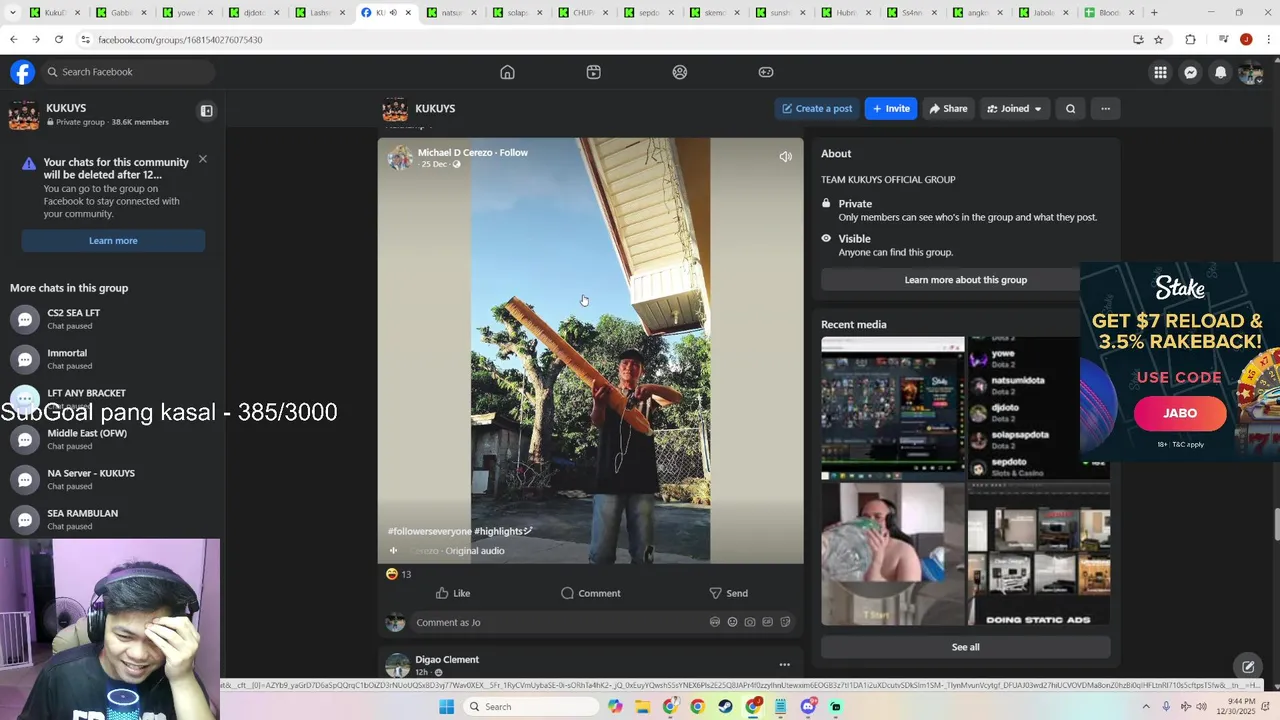Share the KUKUYS group

pyautogui.click(x=948, y=108)
